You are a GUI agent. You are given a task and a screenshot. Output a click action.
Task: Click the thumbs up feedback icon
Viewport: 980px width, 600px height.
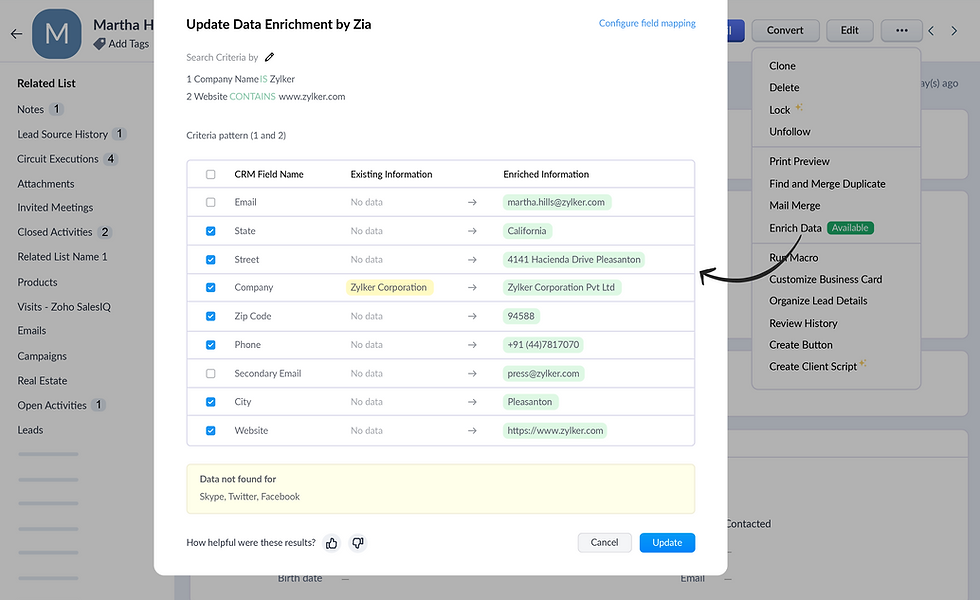tap(331, 543)
